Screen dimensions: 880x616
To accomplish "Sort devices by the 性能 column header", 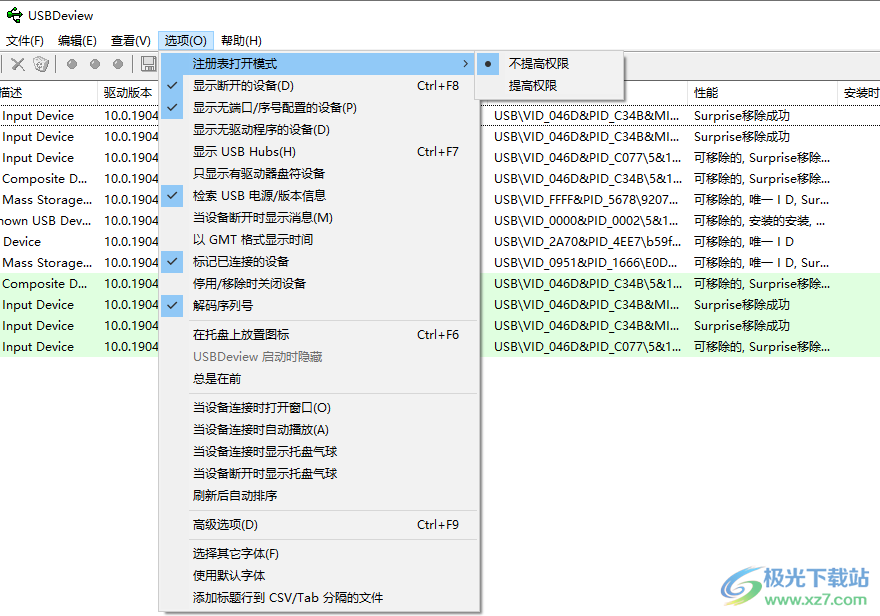I will click(710, 91).
